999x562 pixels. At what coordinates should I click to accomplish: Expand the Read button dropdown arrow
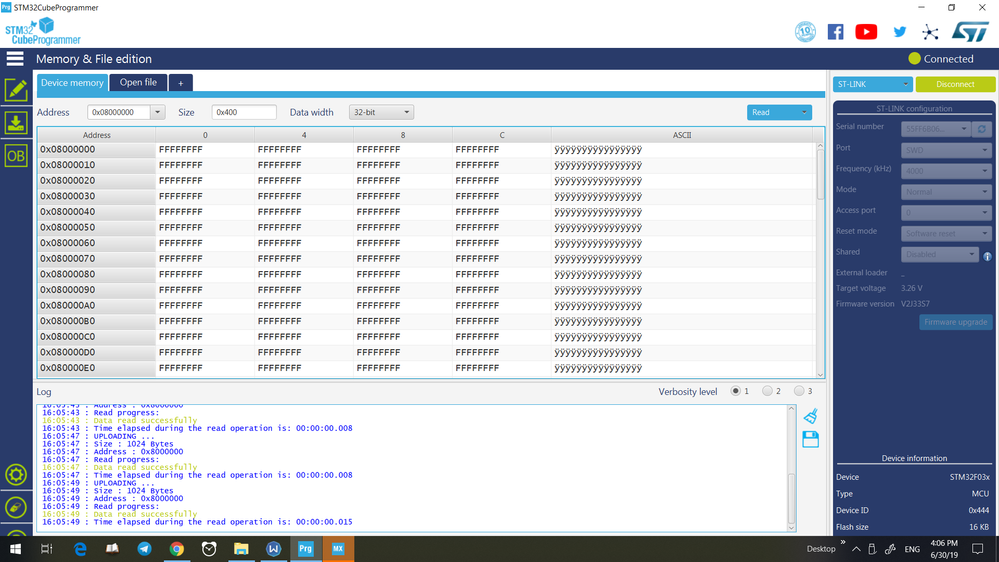pyautogui.click(x=804, y=112)
